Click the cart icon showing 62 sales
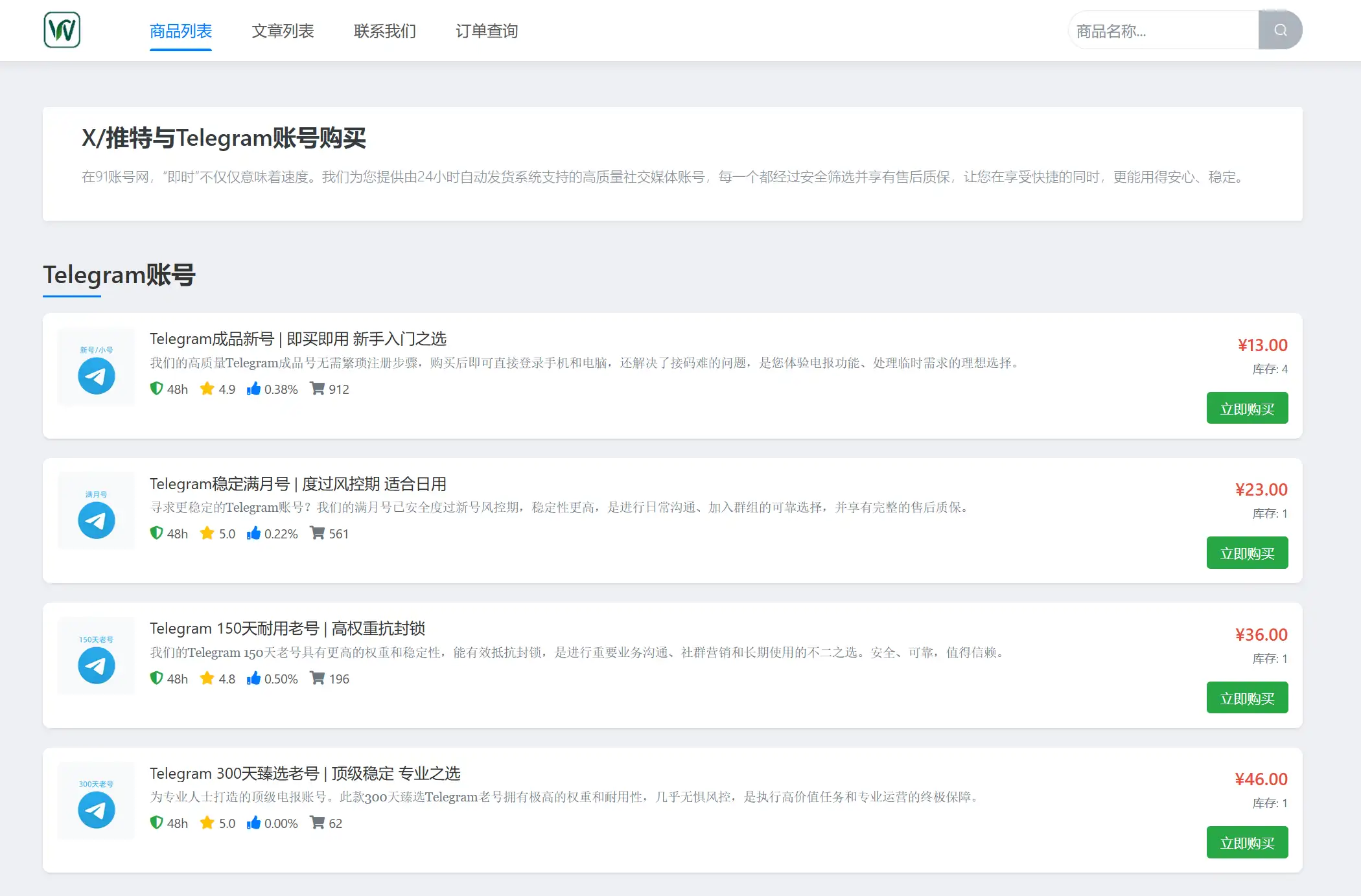The height and width of the screenshot is (896, 1361). pos(318,823)
